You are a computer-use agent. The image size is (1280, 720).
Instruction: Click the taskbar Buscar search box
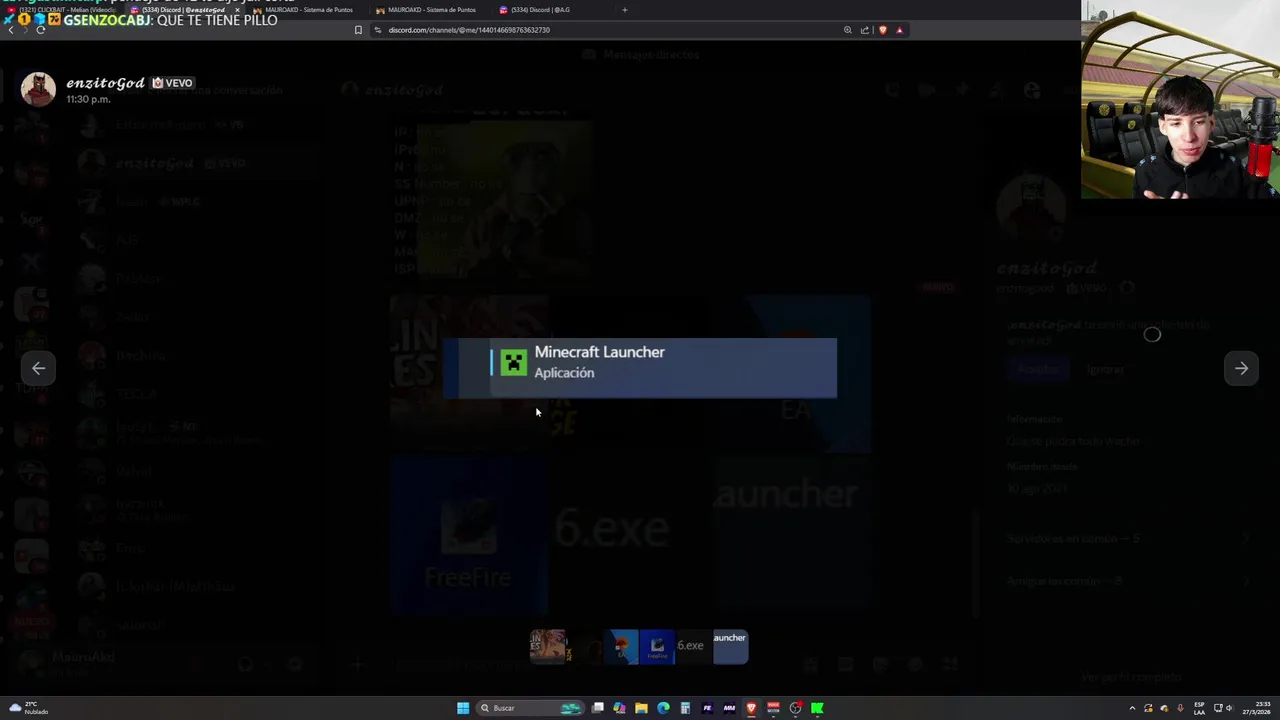click(530, 708)
